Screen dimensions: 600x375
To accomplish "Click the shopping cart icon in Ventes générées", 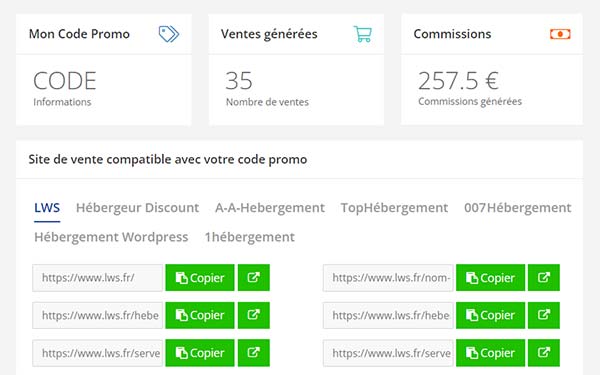I will coord(362,34).
